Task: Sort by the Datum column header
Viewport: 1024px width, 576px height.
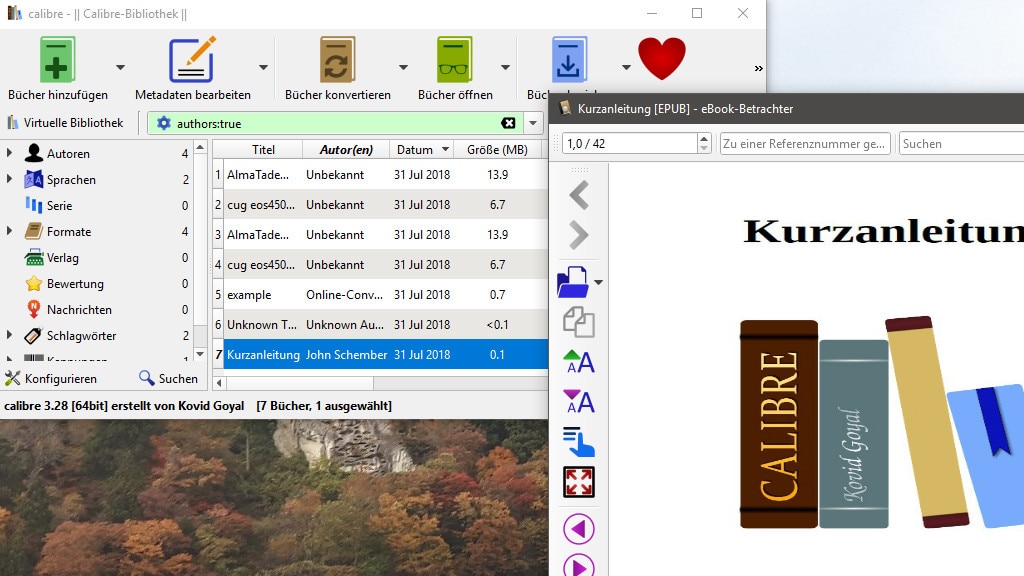Action: point(422,150)
